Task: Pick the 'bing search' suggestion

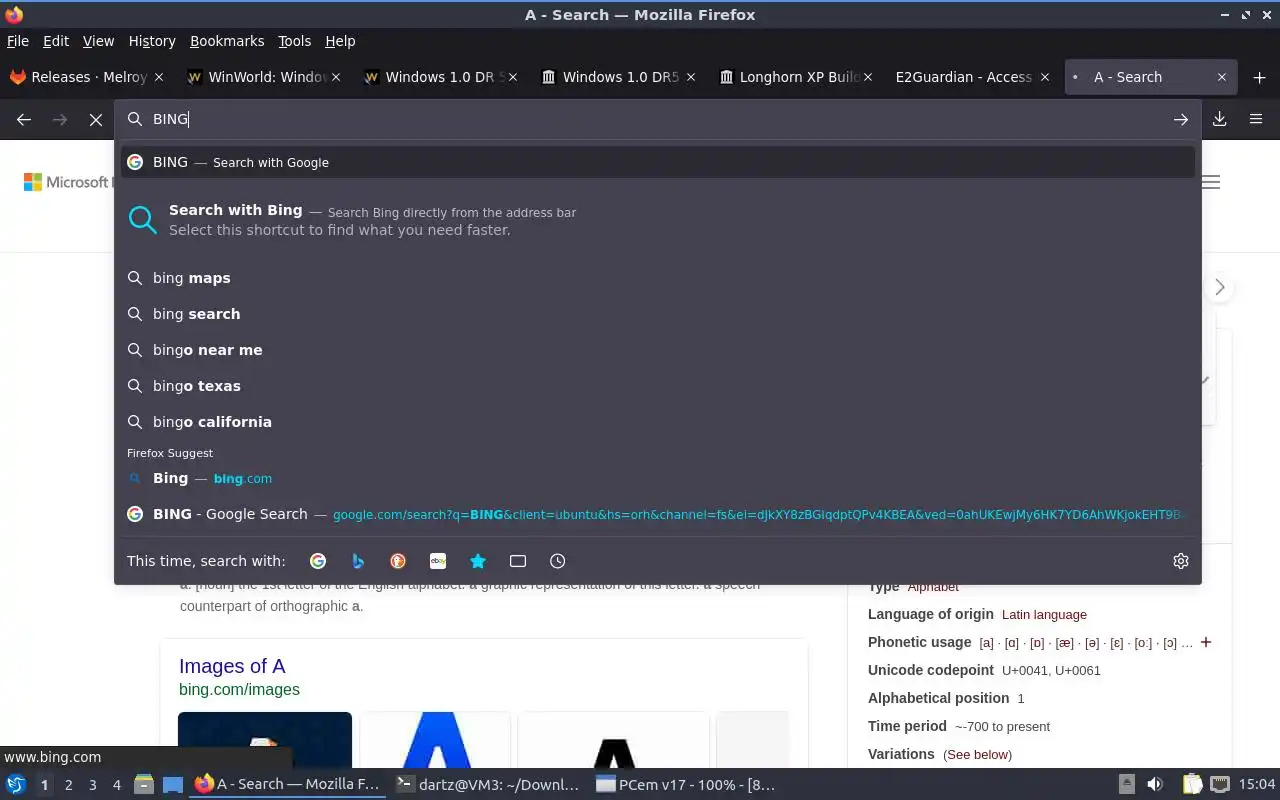Action: 658,314
